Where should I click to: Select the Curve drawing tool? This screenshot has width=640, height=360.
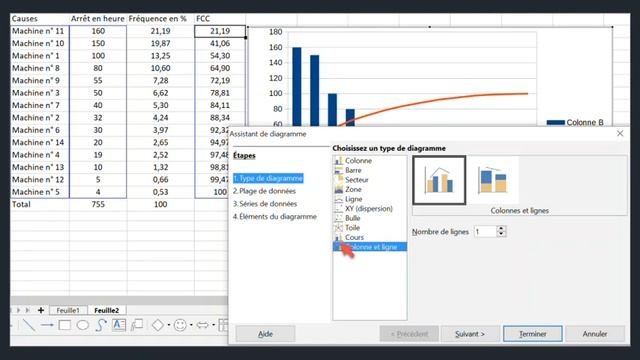pos(100,325)
